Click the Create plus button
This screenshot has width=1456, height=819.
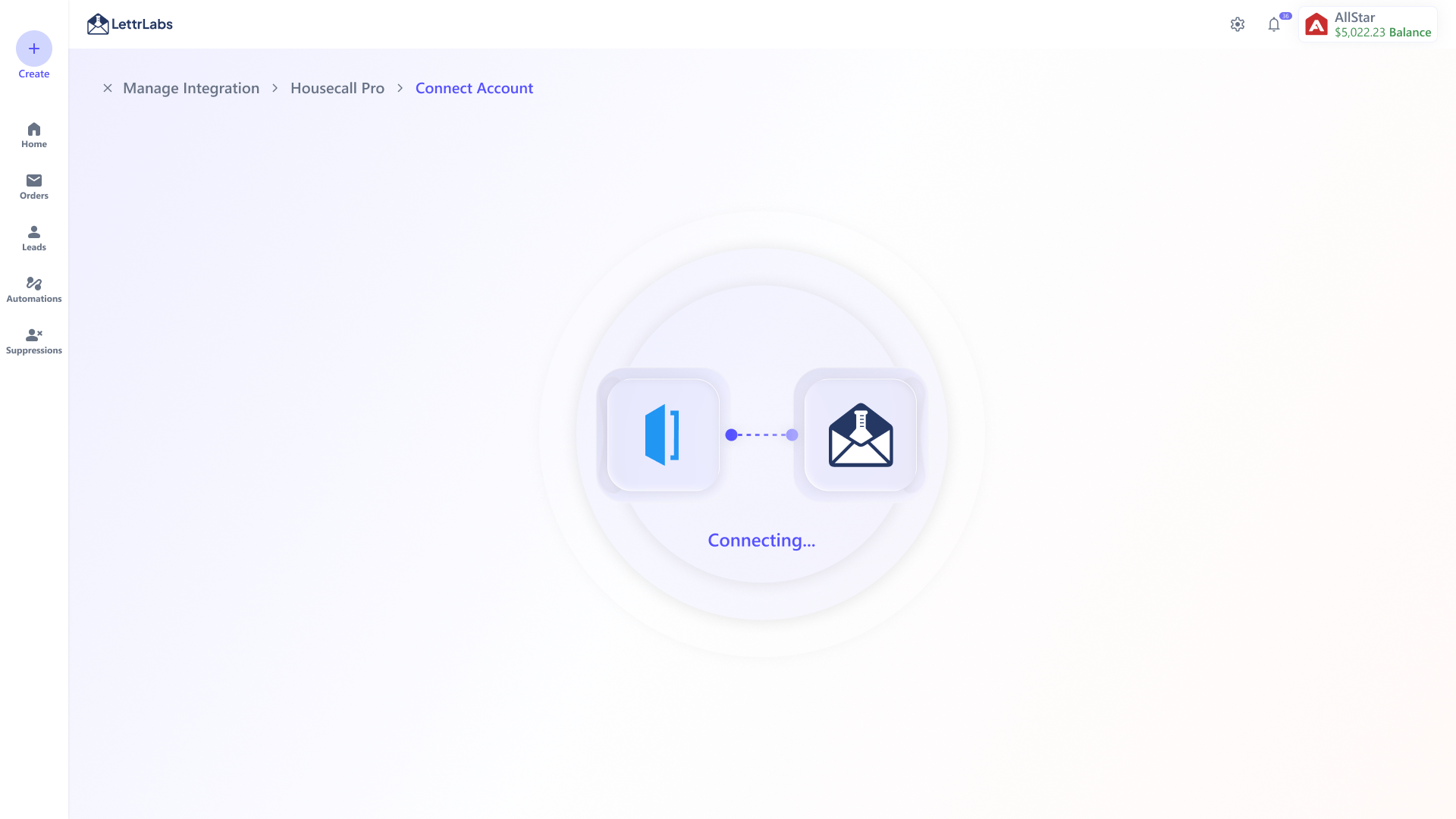(34, 49)
